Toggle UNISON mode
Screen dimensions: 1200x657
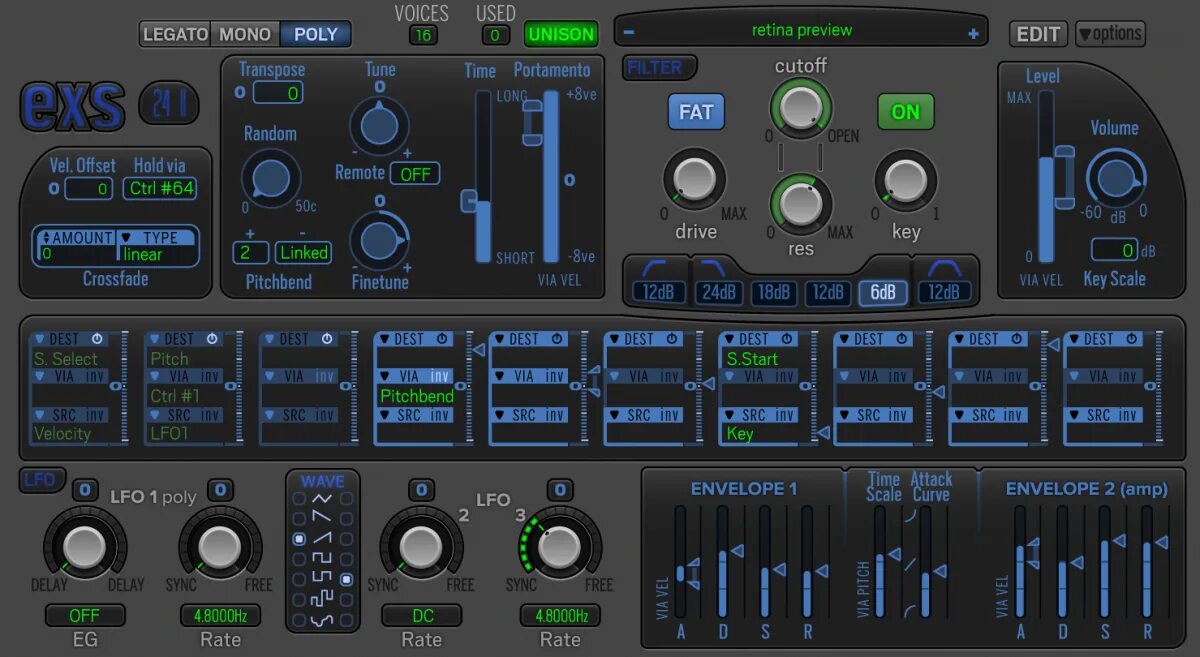click(x=561, y=34)
